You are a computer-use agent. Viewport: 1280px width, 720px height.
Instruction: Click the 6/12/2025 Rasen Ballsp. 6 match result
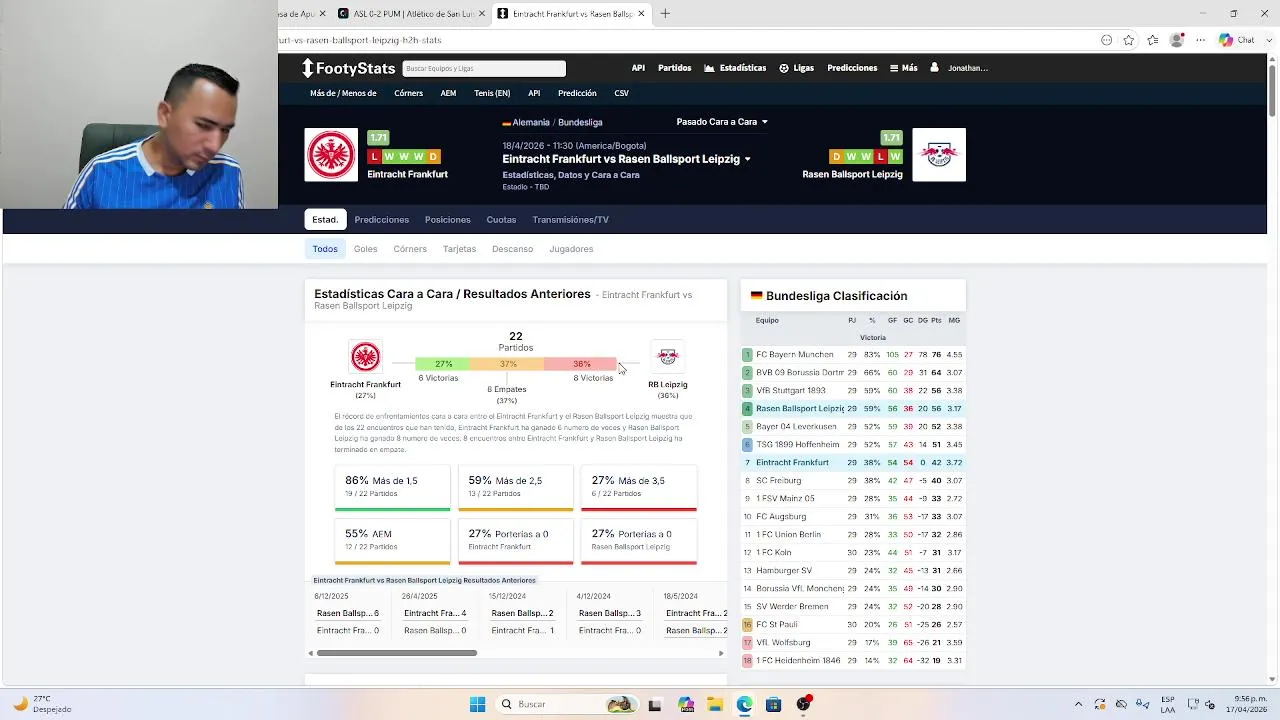click(x=348, y=613)
